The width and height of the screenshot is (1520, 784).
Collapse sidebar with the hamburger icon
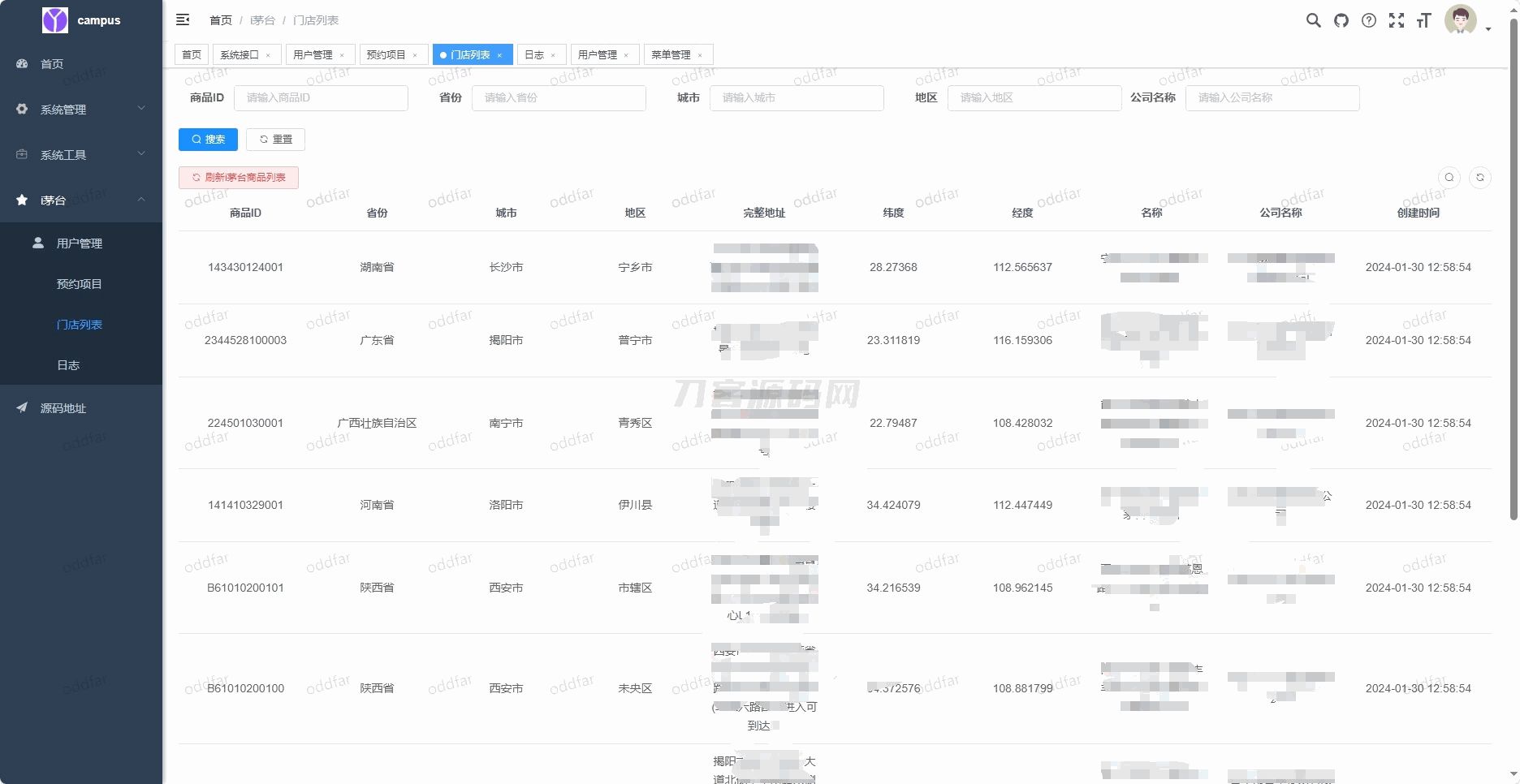pyautogui.click(x=183, y=19)
